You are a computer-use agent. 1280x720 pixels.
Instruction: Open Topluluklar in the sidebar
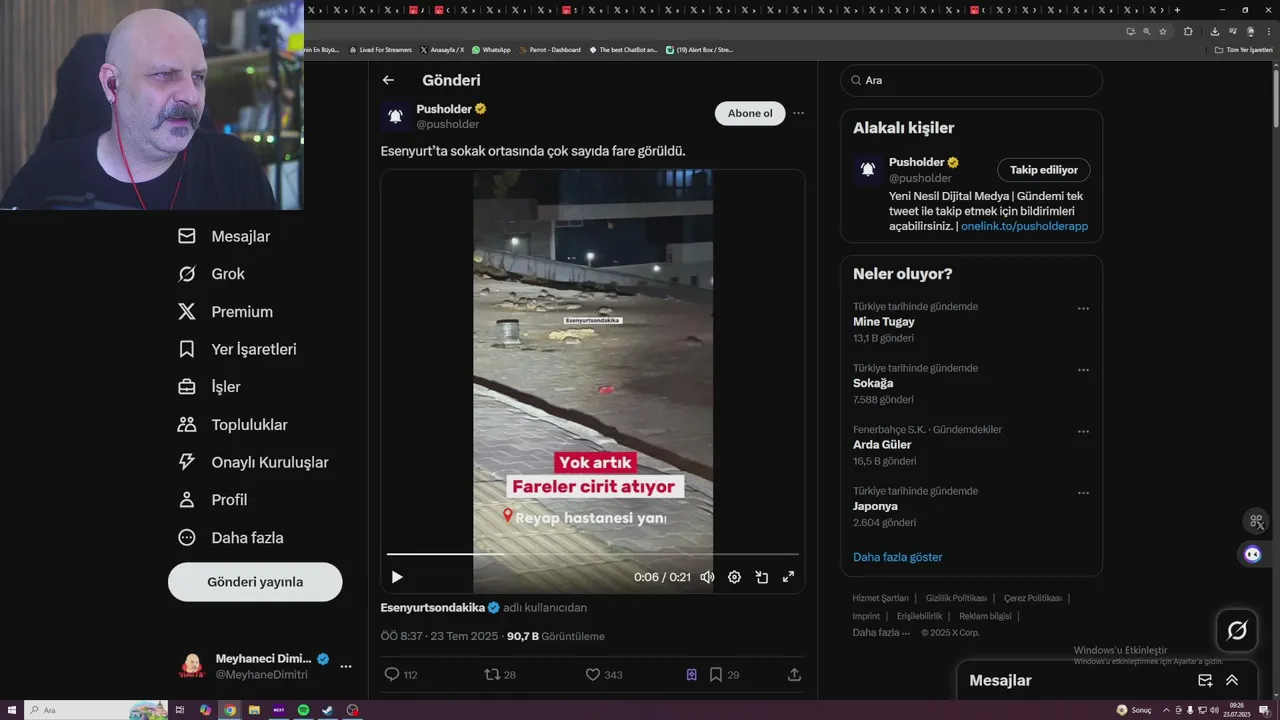coord(232,425)
